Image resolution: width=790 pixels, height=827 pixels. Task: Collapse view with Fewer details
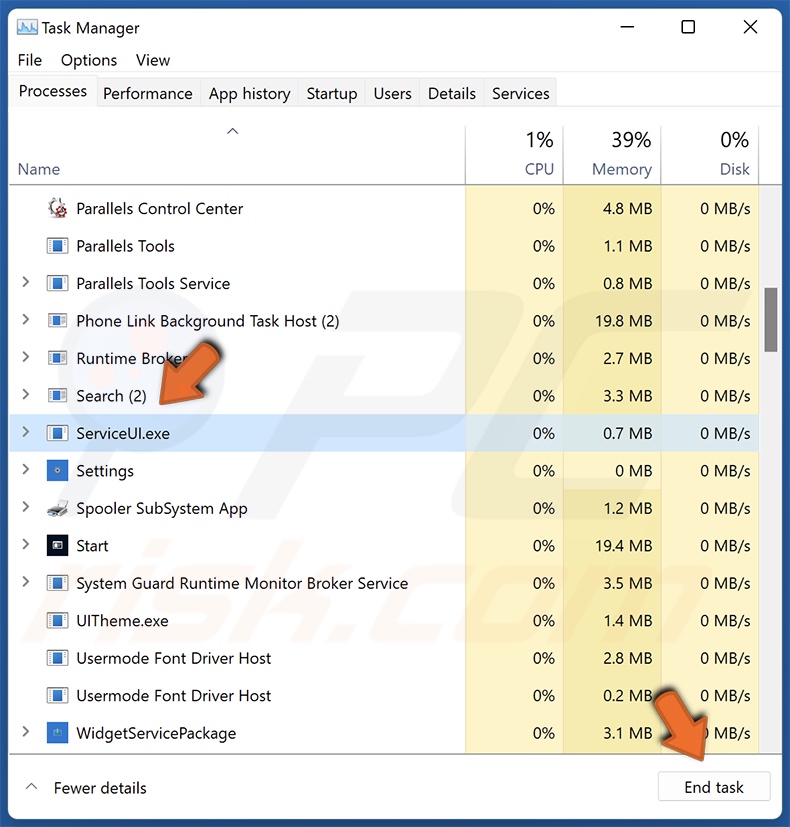86,787
